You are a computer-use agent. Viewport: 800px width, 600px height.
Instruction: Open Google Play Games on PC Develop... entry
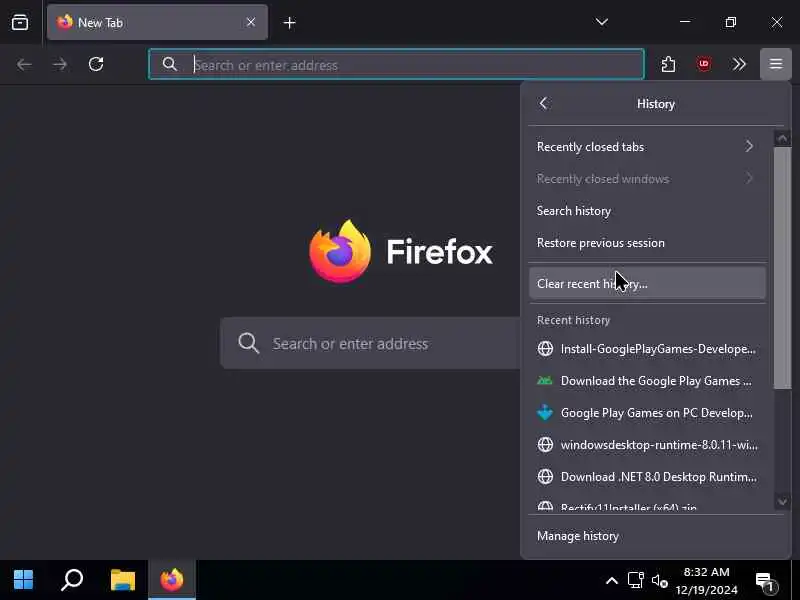tap(647, 413)
